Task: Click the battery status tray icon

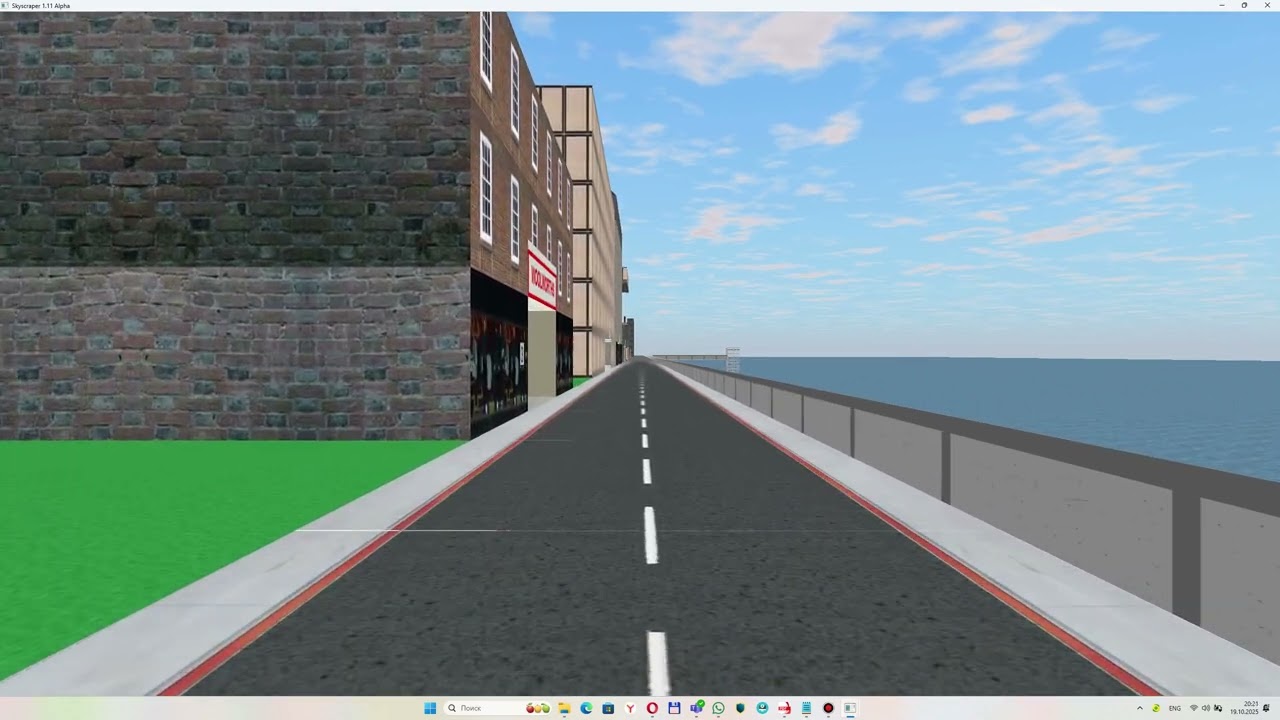Action: click(1218, 708)
